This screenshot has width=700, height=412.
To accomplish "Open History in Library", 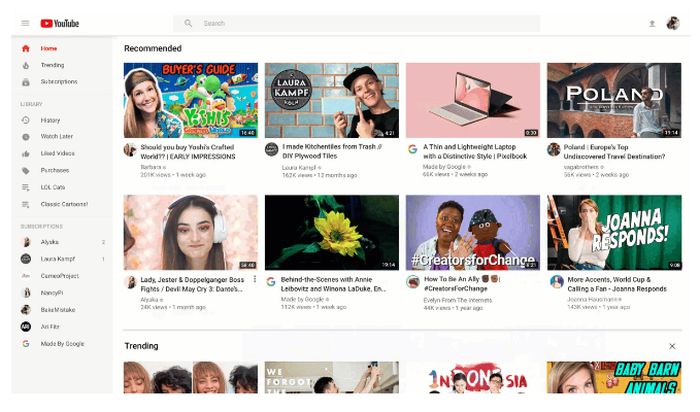I will (x=62, y=121).
